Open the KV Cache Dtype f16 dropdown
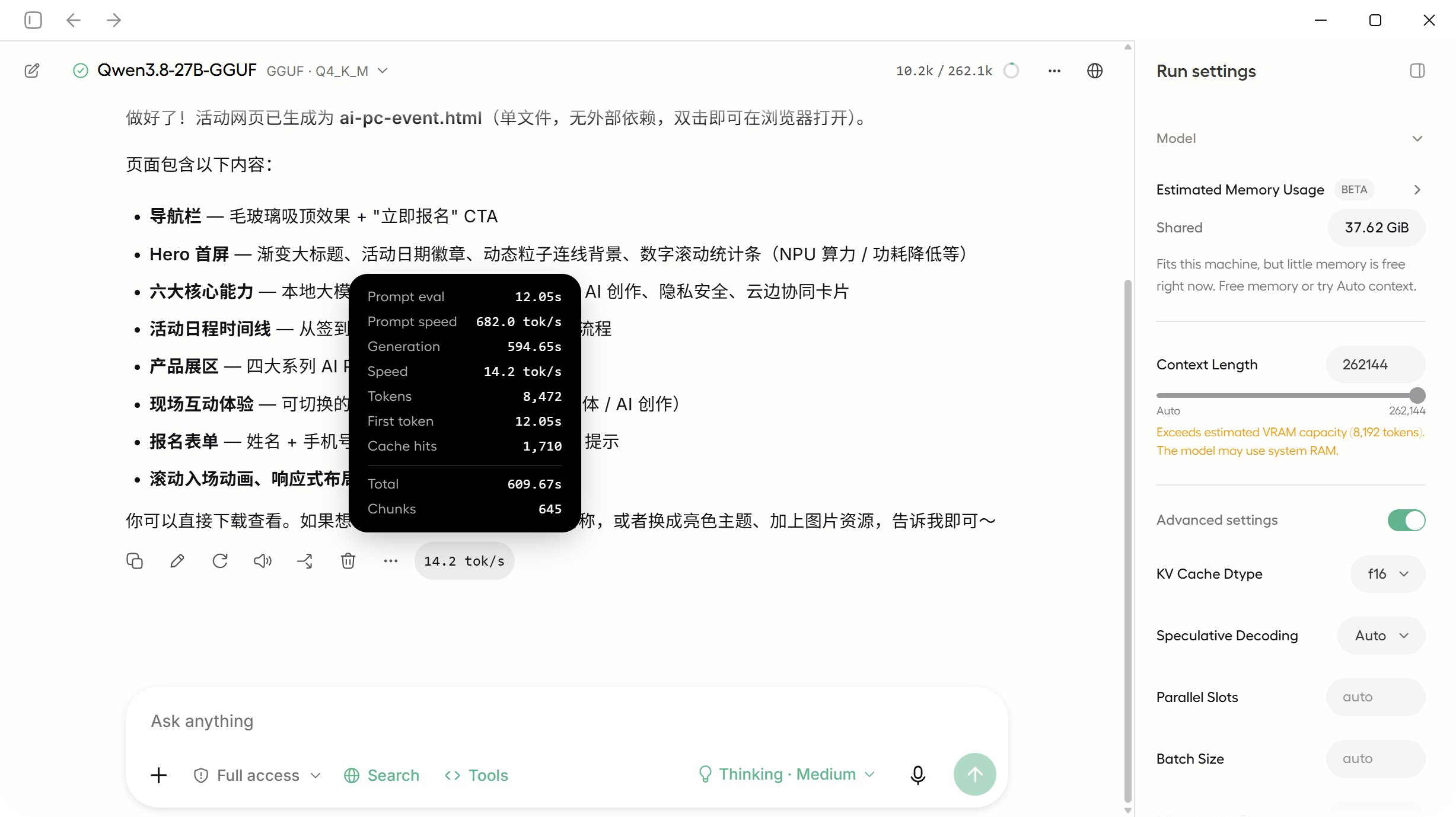 (1388, 574)
